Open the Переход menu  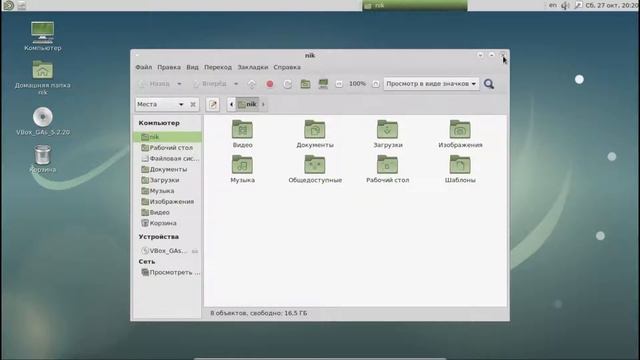pyautogui.click(x=218, y=67)
